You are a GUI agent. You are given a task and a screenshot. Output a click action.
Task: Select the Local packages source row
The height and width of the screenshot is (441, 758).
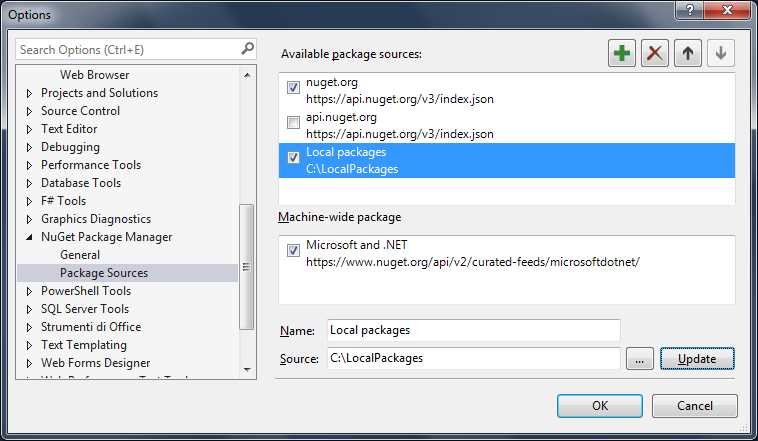tap(507, 160)
